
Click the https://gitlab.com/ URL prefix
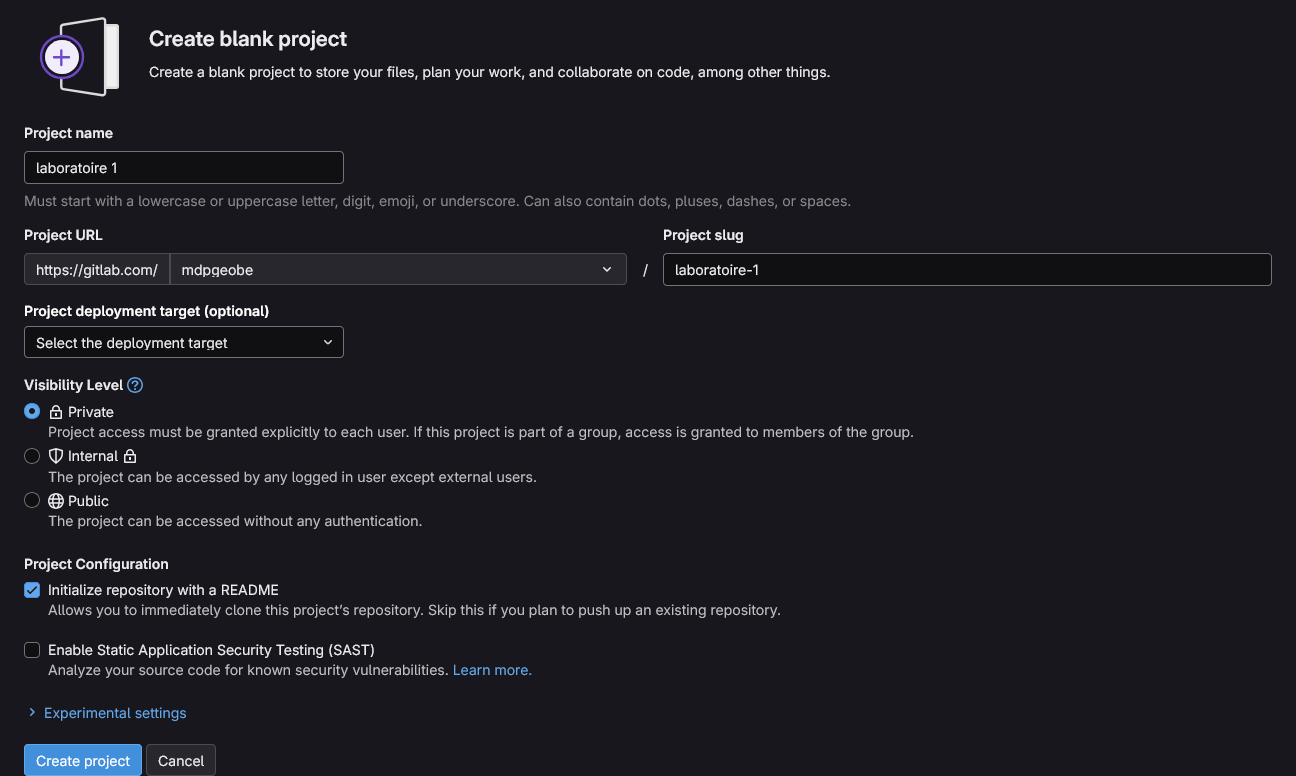click(97, 269)
